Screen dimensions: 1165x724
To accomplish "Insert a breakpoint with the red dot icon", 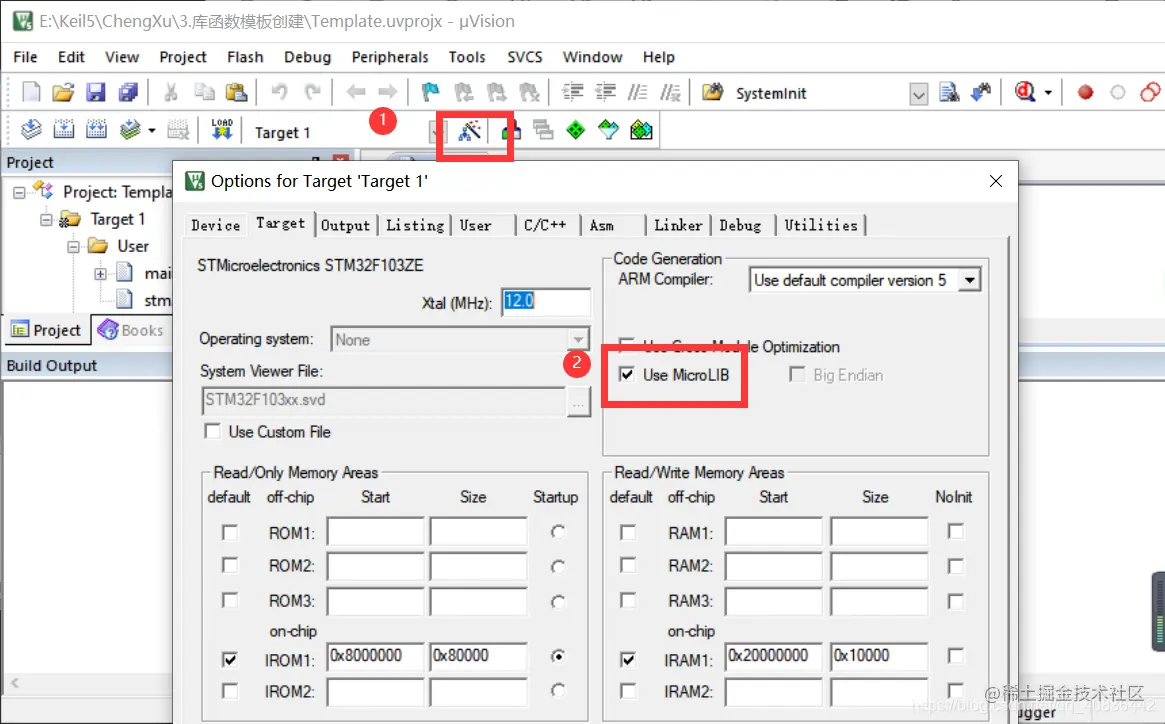I will 1086,92.
